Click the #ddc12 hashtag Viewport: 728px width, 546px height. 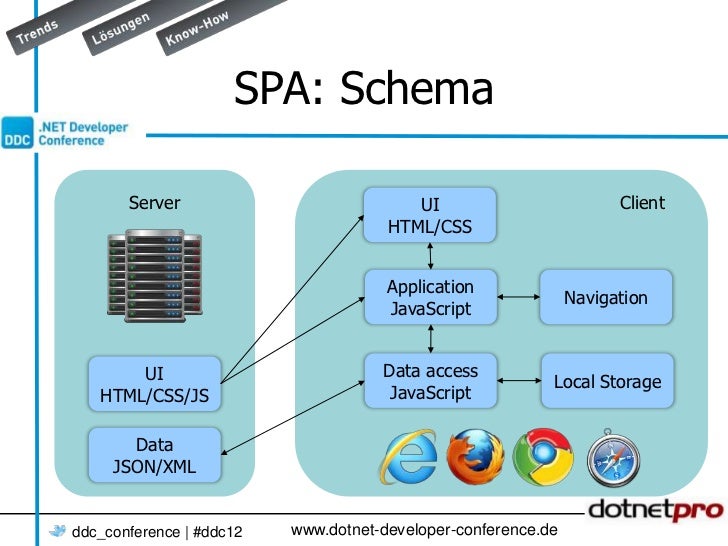218,532
